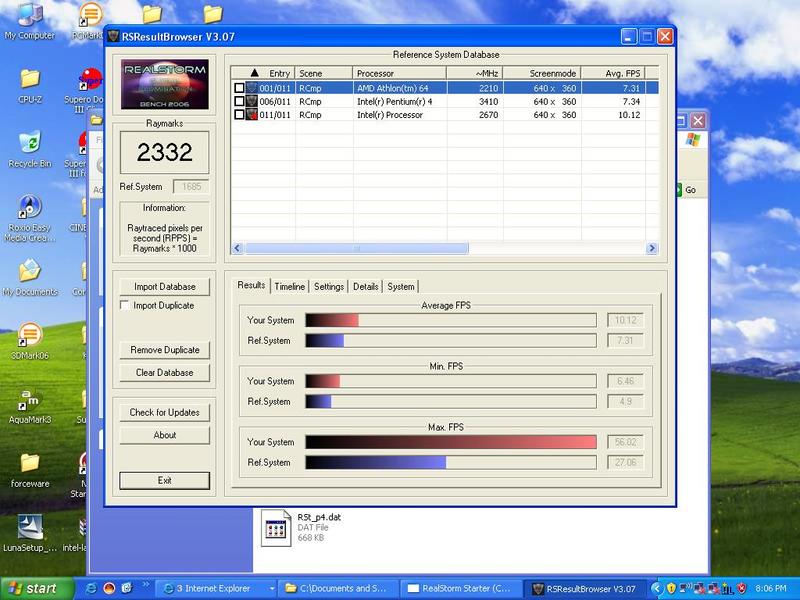Viewport: 800px width, 600px height.
Task: Open LunaSetup desktop icon
Action: (x=30, y=533)
